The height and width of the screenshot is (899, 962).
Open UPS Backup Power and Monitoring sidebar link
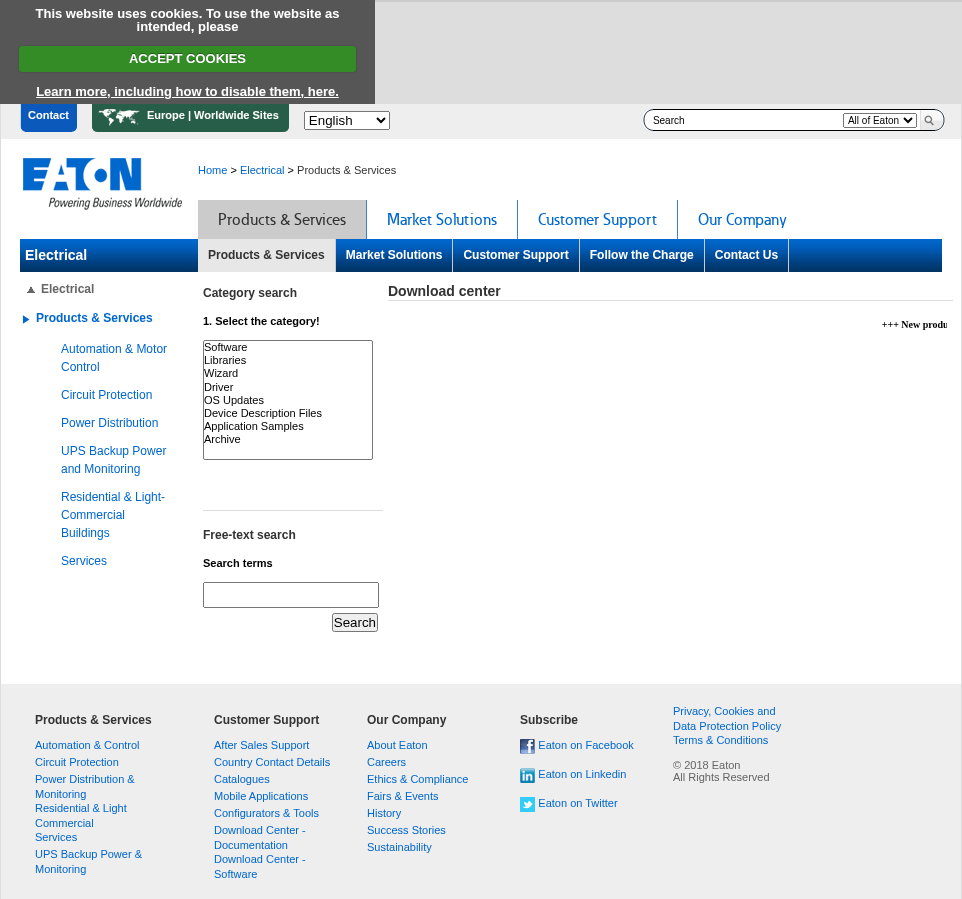[114, 460]
